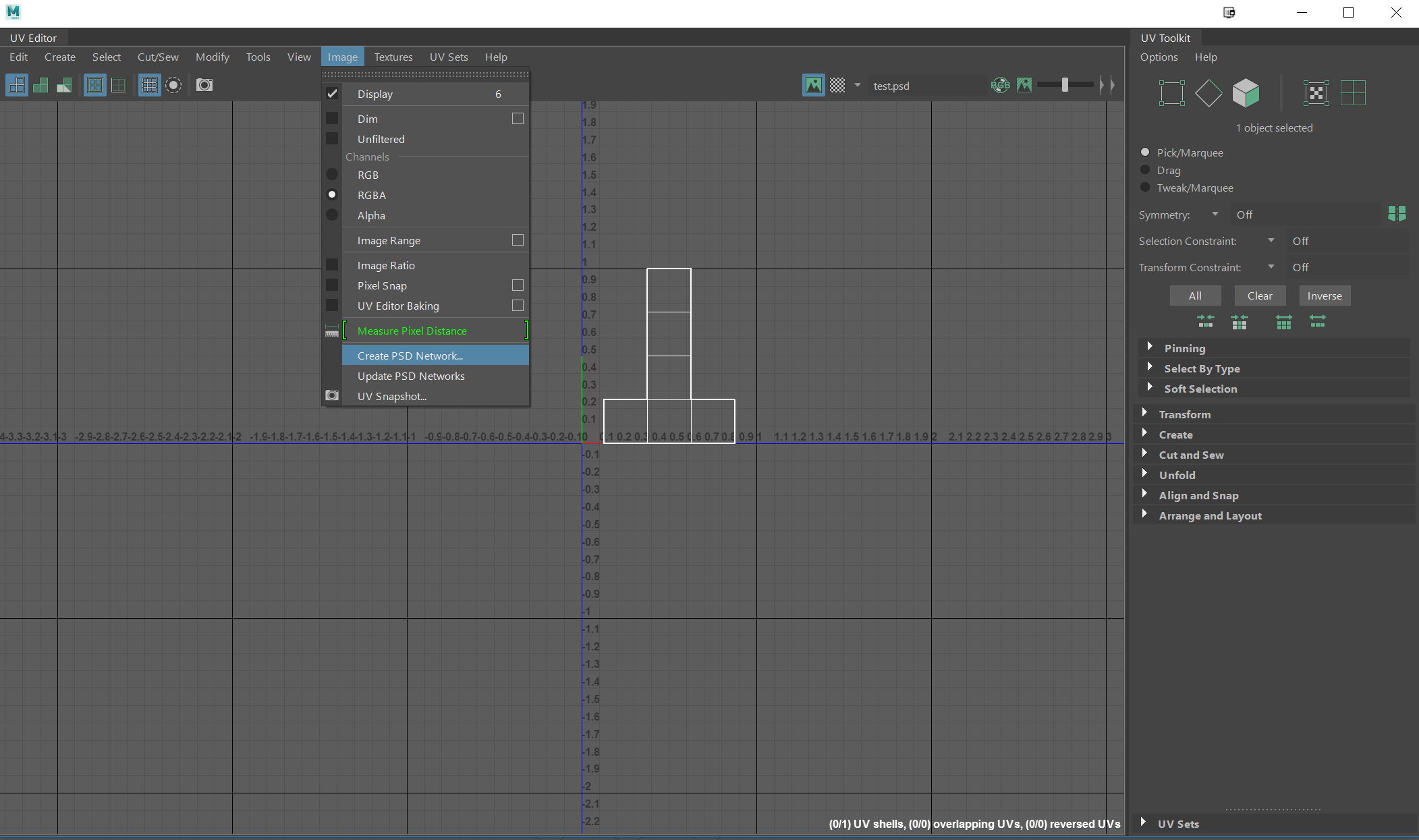
Task: Click the Update PSD Networks option
Action: pos(411,375)
